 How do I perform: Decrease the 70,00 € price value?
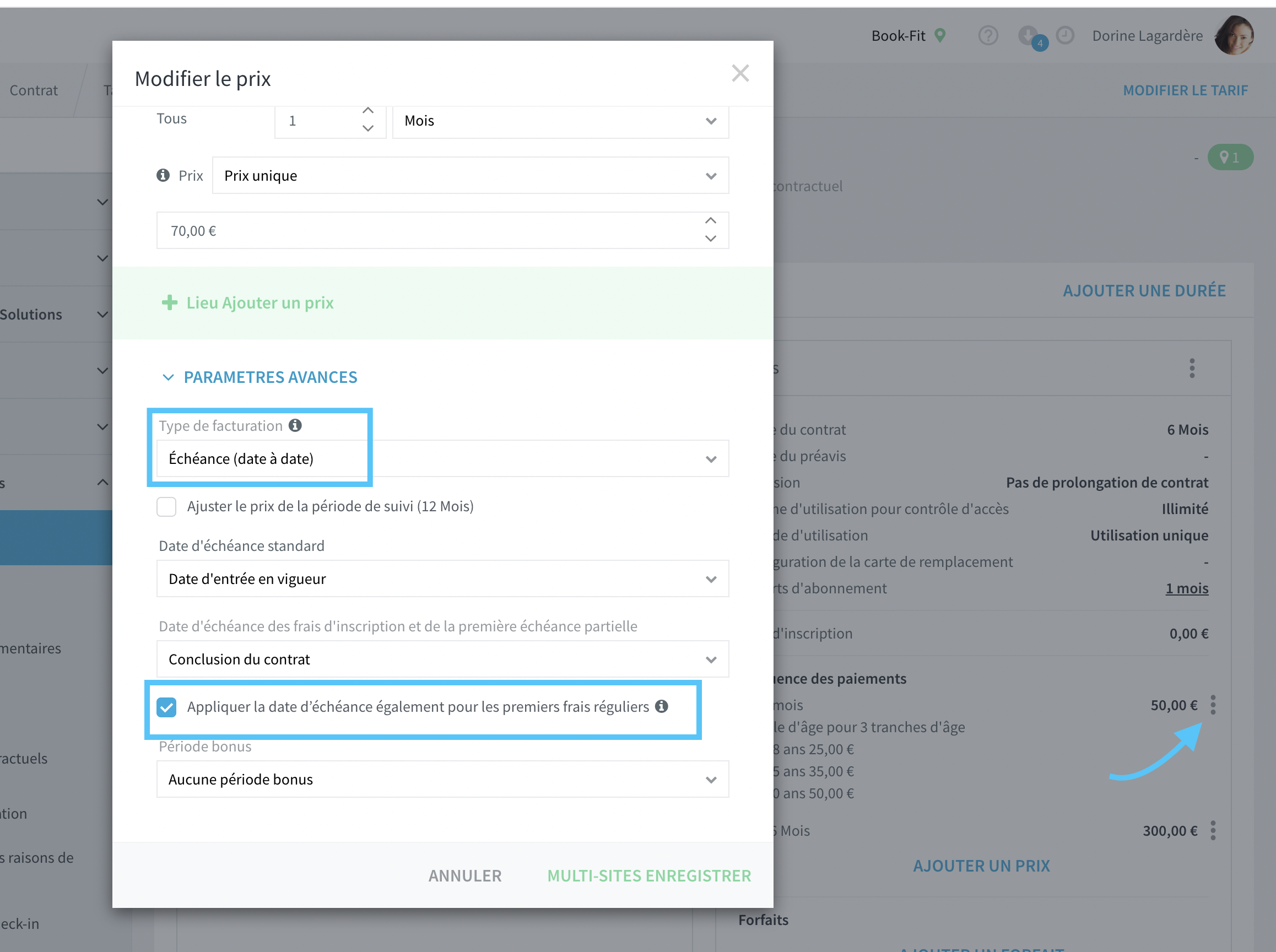coord(711,239)
